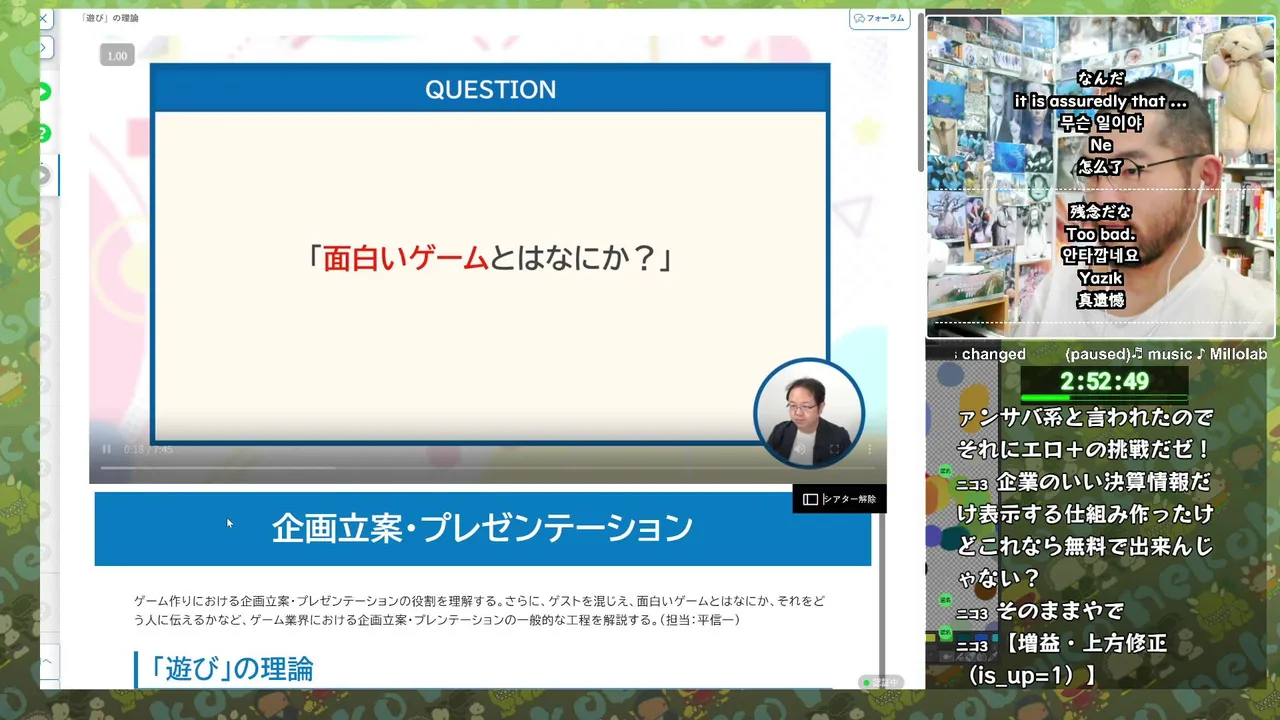The height and width of the screenshot is (720, 1280).
Task: Select the green question mark sidebar icon
Action: click(43, 133)
